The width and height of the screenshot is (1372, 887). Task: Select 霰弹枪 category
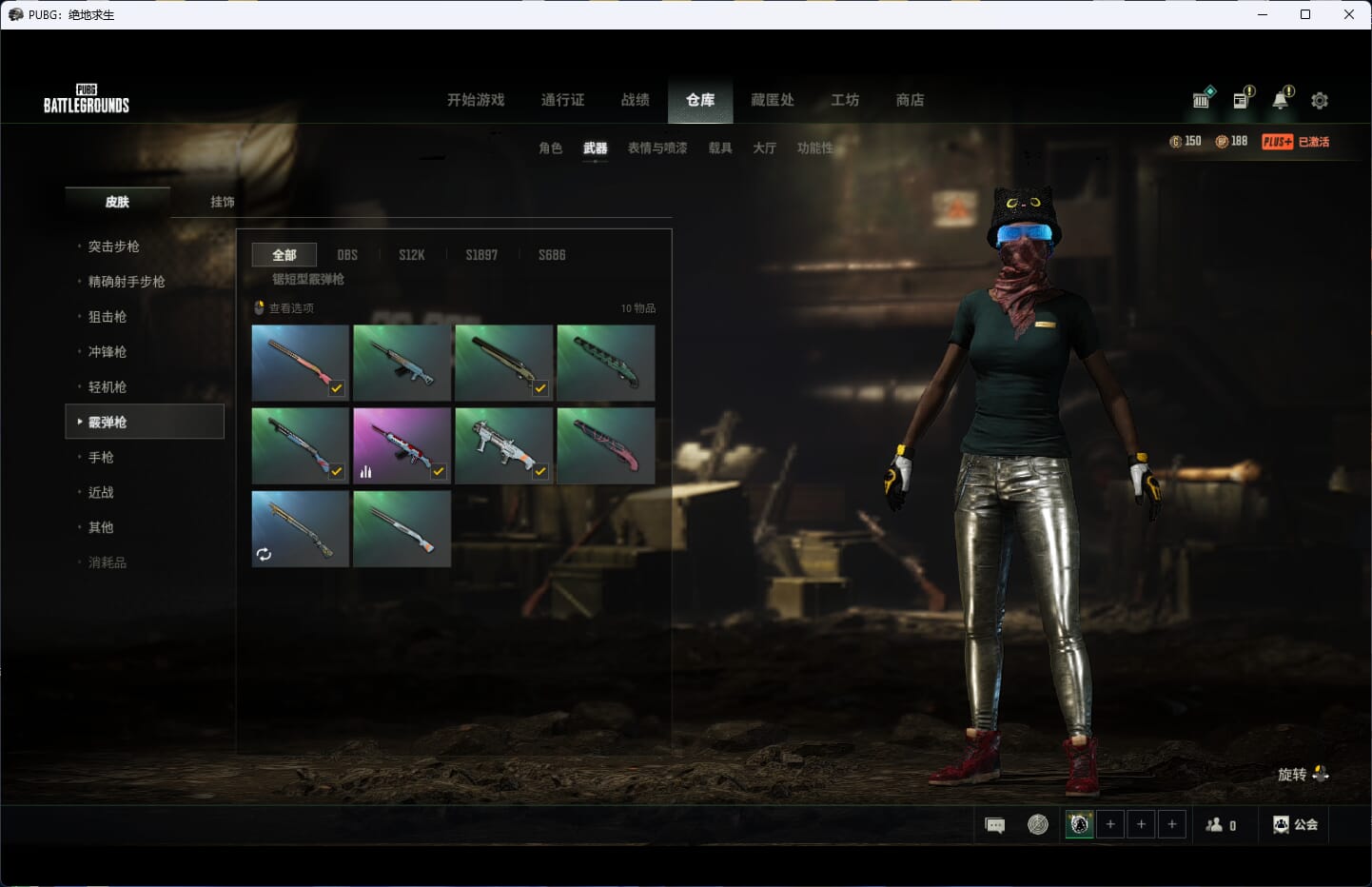pos(145,422)
